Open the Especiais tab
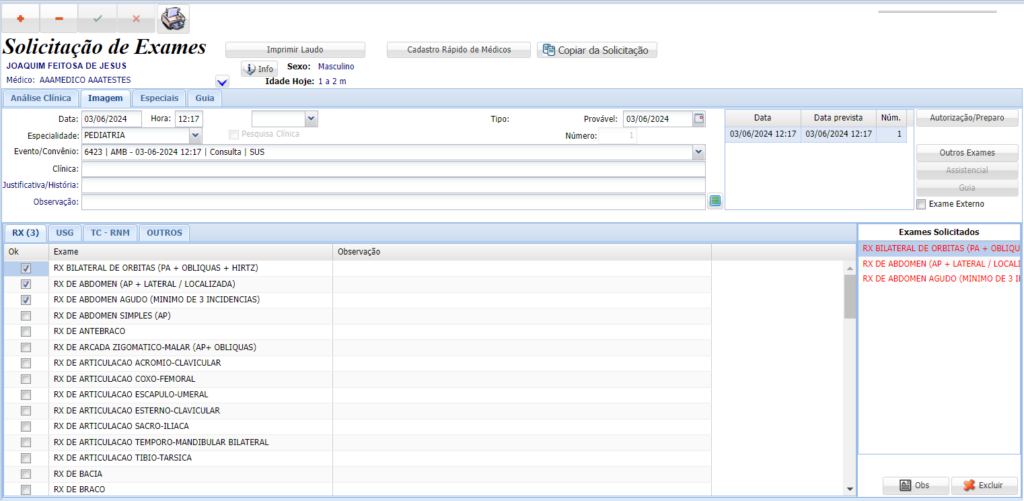 159,98
